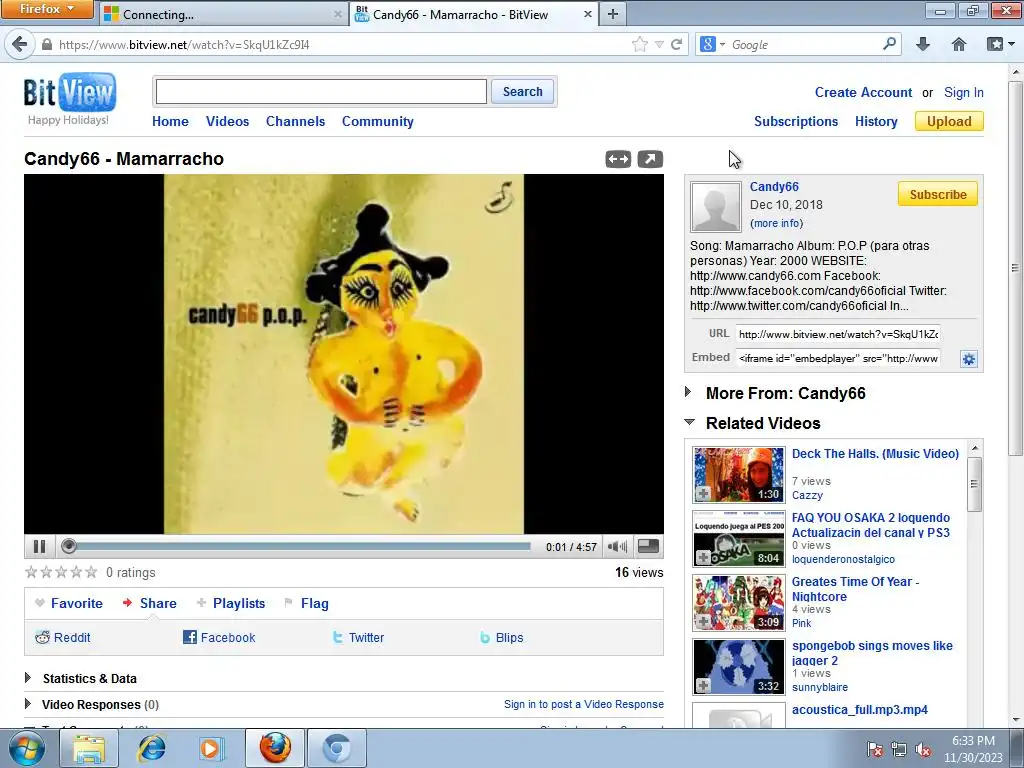1024x768 pixels.
Task: Click the wide-view arrows icon above the video
Action: coord(618,159)
